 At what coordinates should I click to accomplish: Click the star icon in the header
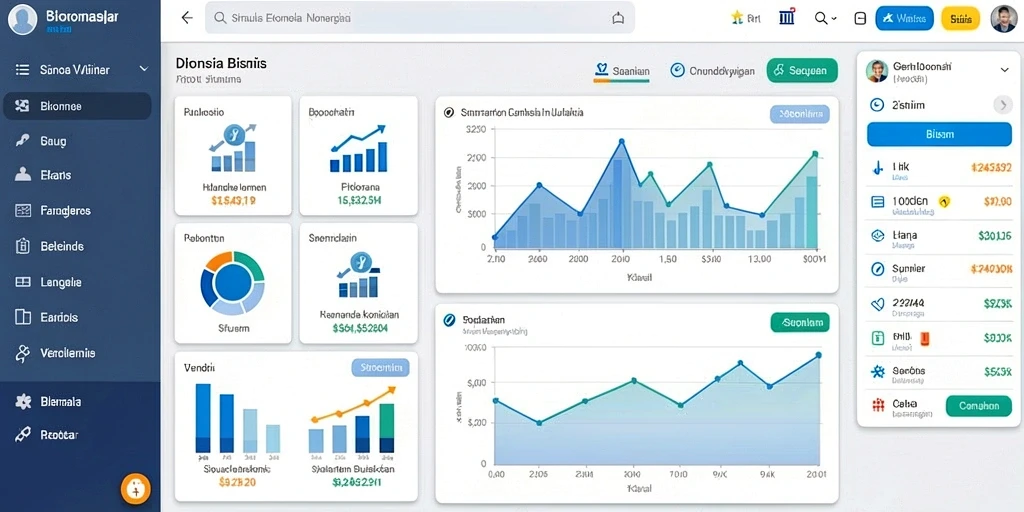click(x=737, y=18)
